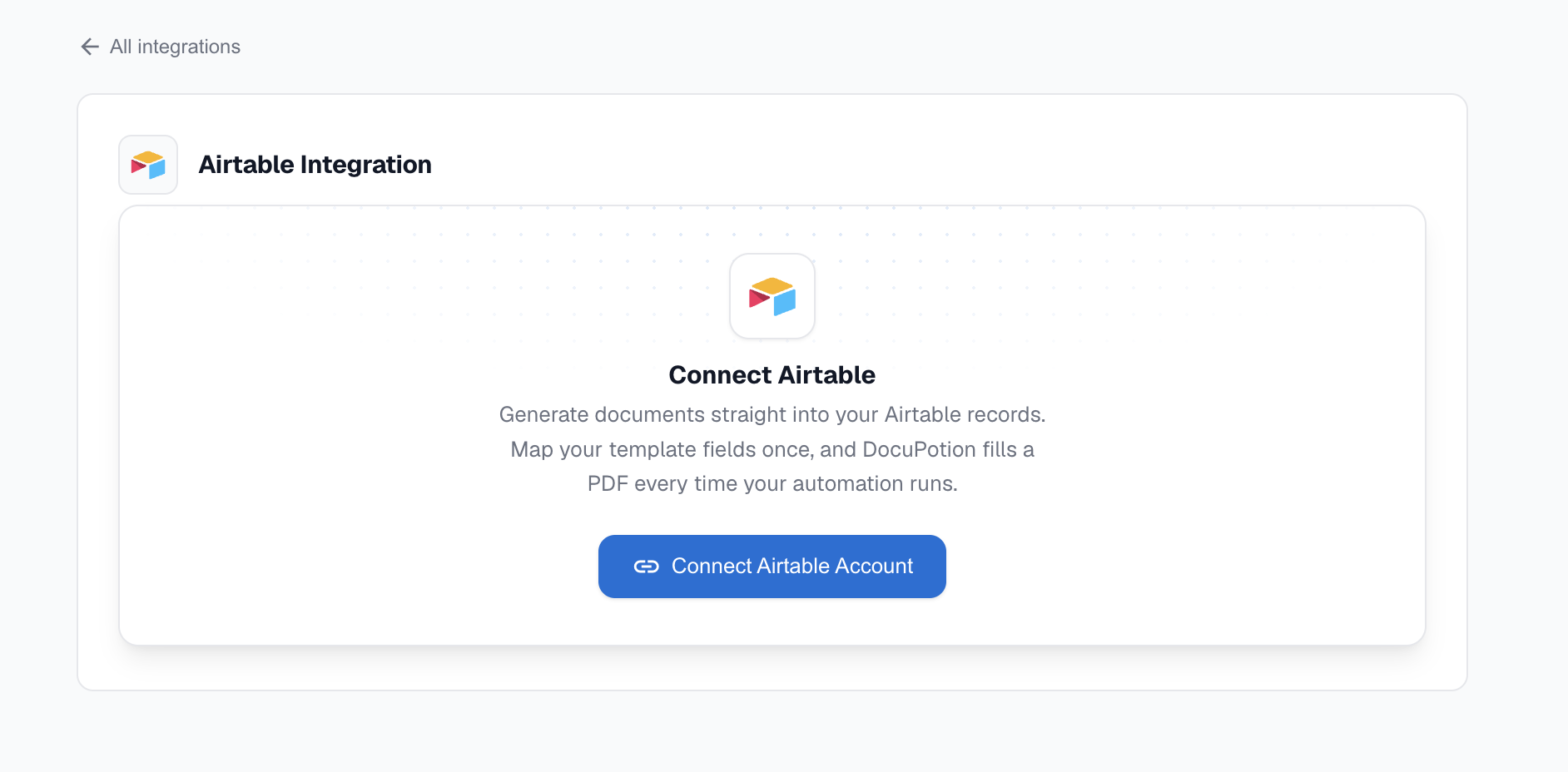Click the word "Airtable" in the description
Viewport: 1568px width, 772px height.
[x=922, y=414]
